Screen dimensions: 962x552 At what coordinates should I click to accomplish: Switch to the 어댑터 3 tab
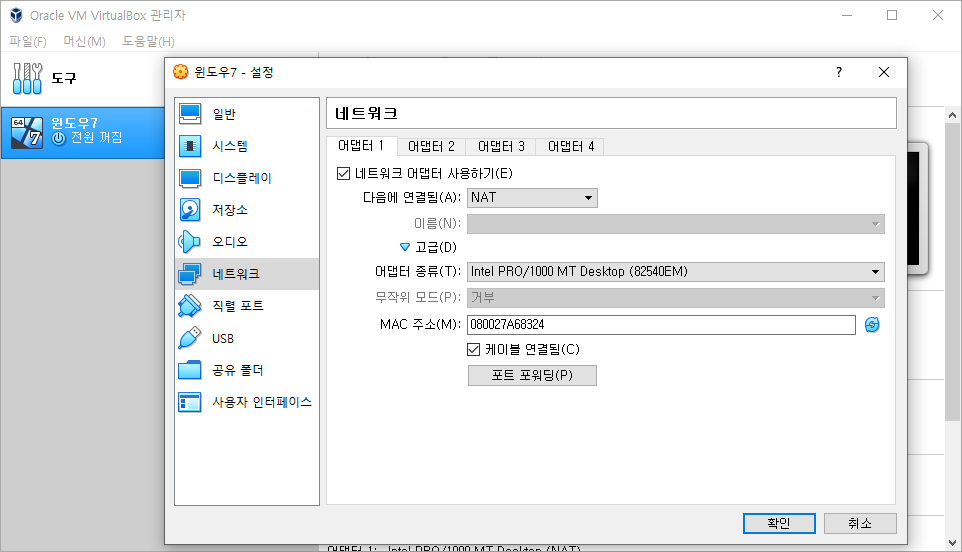pos(501,147)
